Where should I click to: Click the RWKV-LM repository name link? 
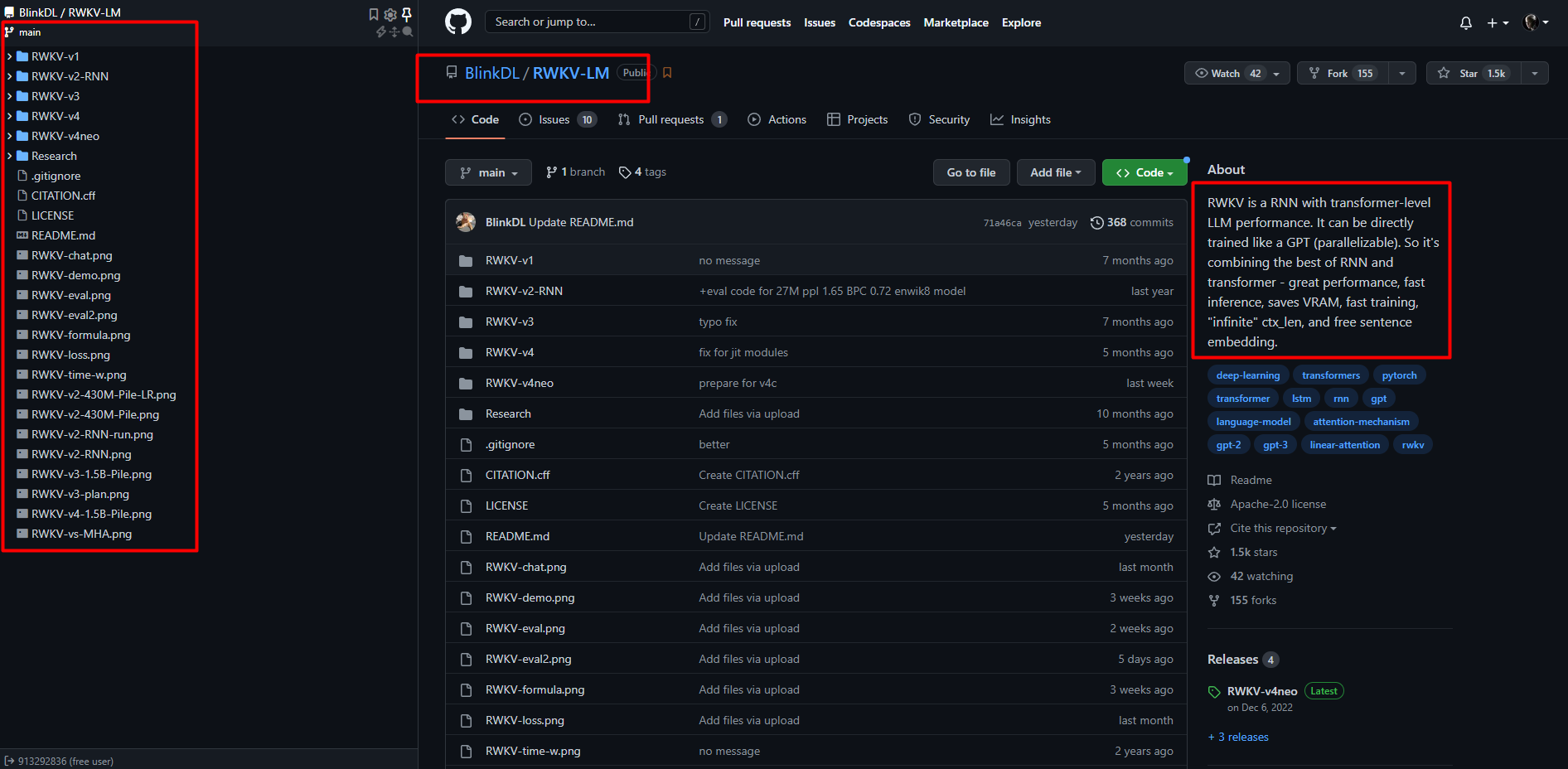[x=570, y=73]
